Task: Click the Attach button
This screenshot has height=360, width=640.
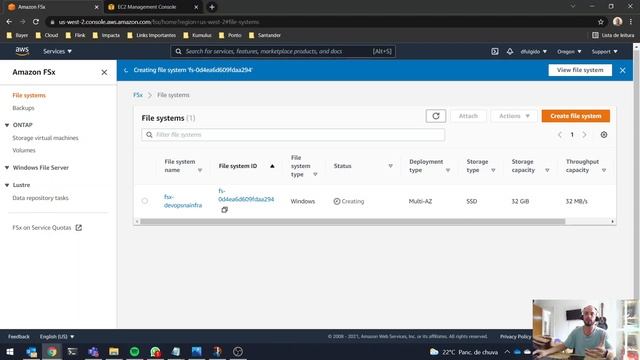Action: [468, 116]
